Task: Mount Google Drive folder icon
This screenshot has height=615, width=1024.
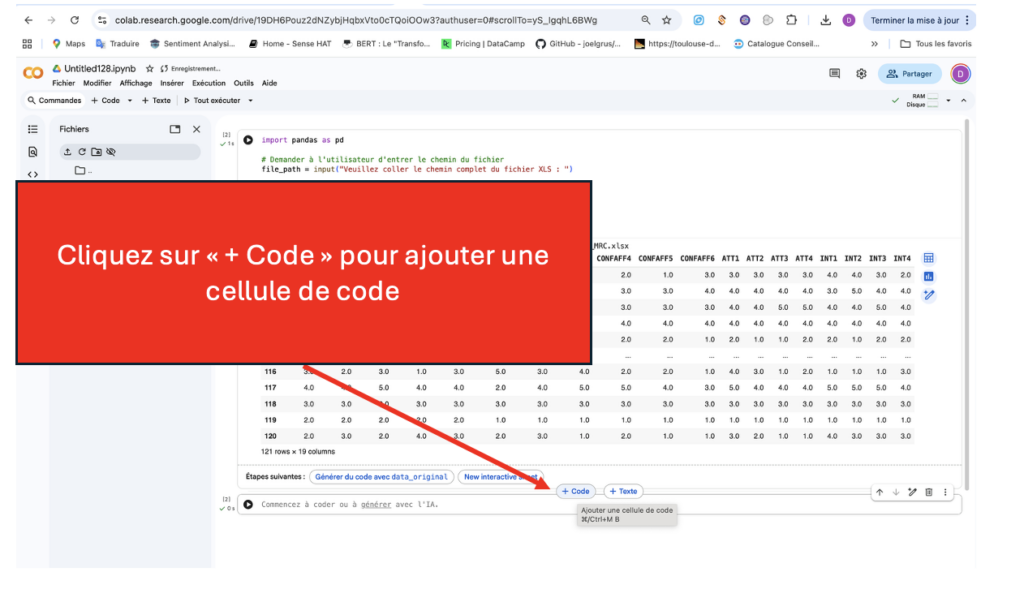Action: [96, 152]
